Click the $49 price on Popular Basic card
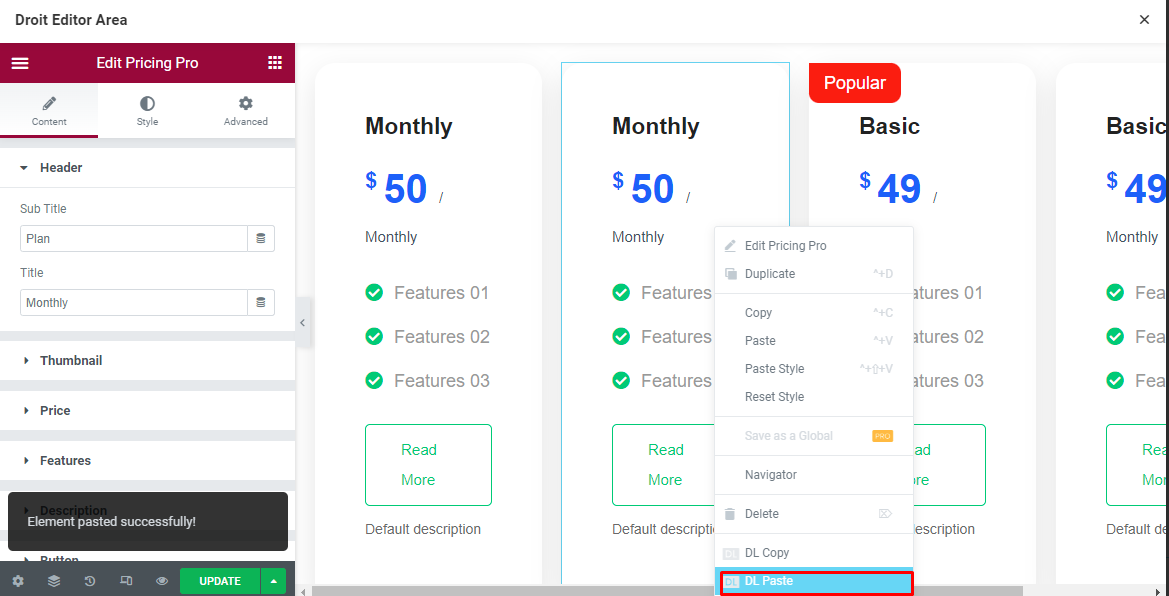The image size is (1169, 596). pos(890,188)
